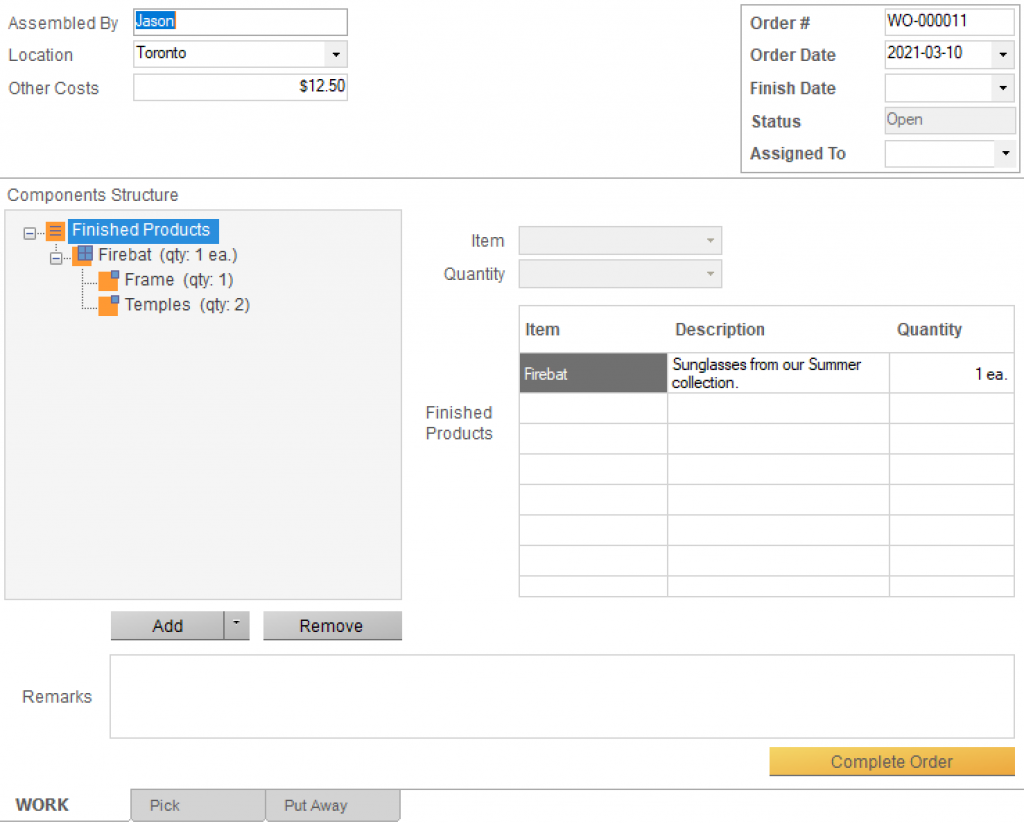
Task: Select the Firebat row in the table
Action: click(592, 374)
